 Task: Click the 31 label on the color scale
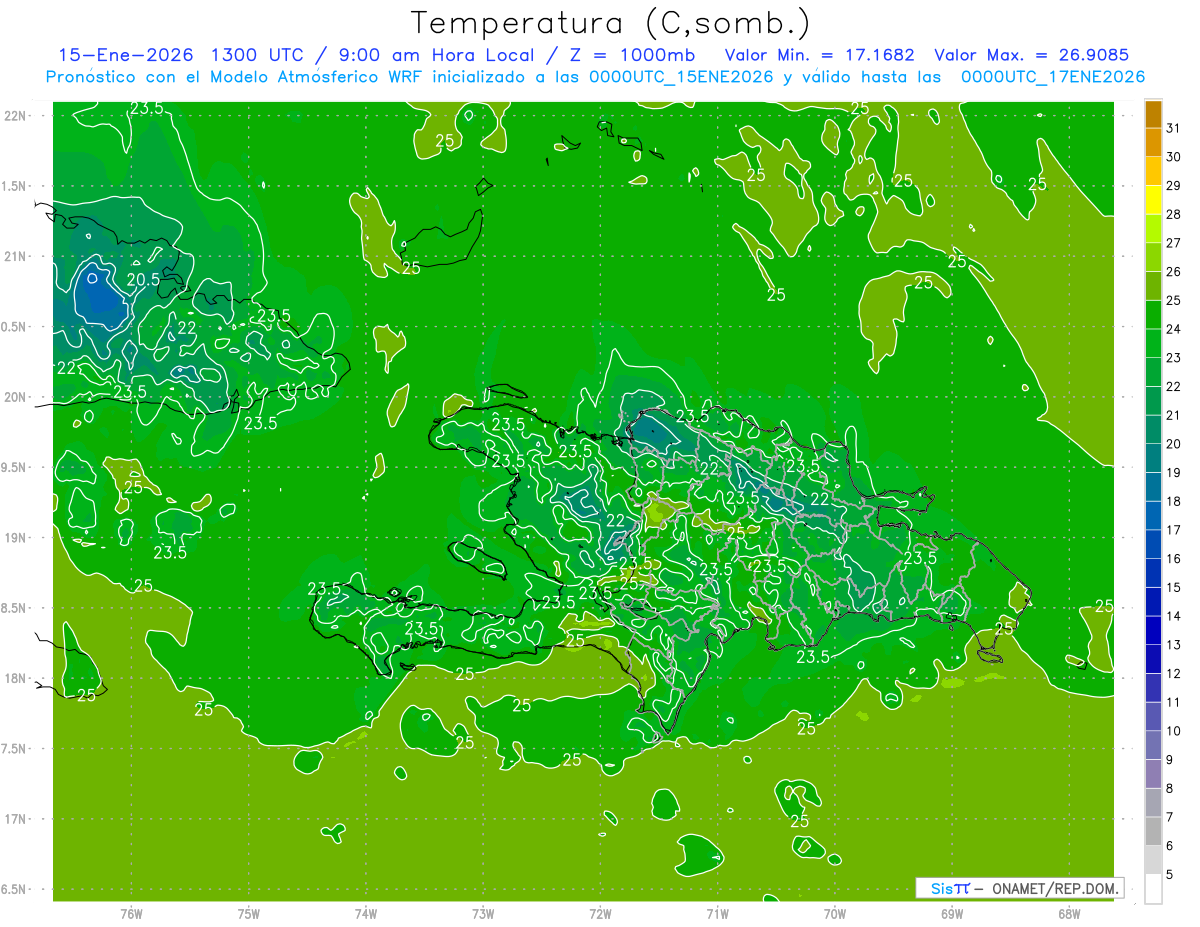(1174, 127)
